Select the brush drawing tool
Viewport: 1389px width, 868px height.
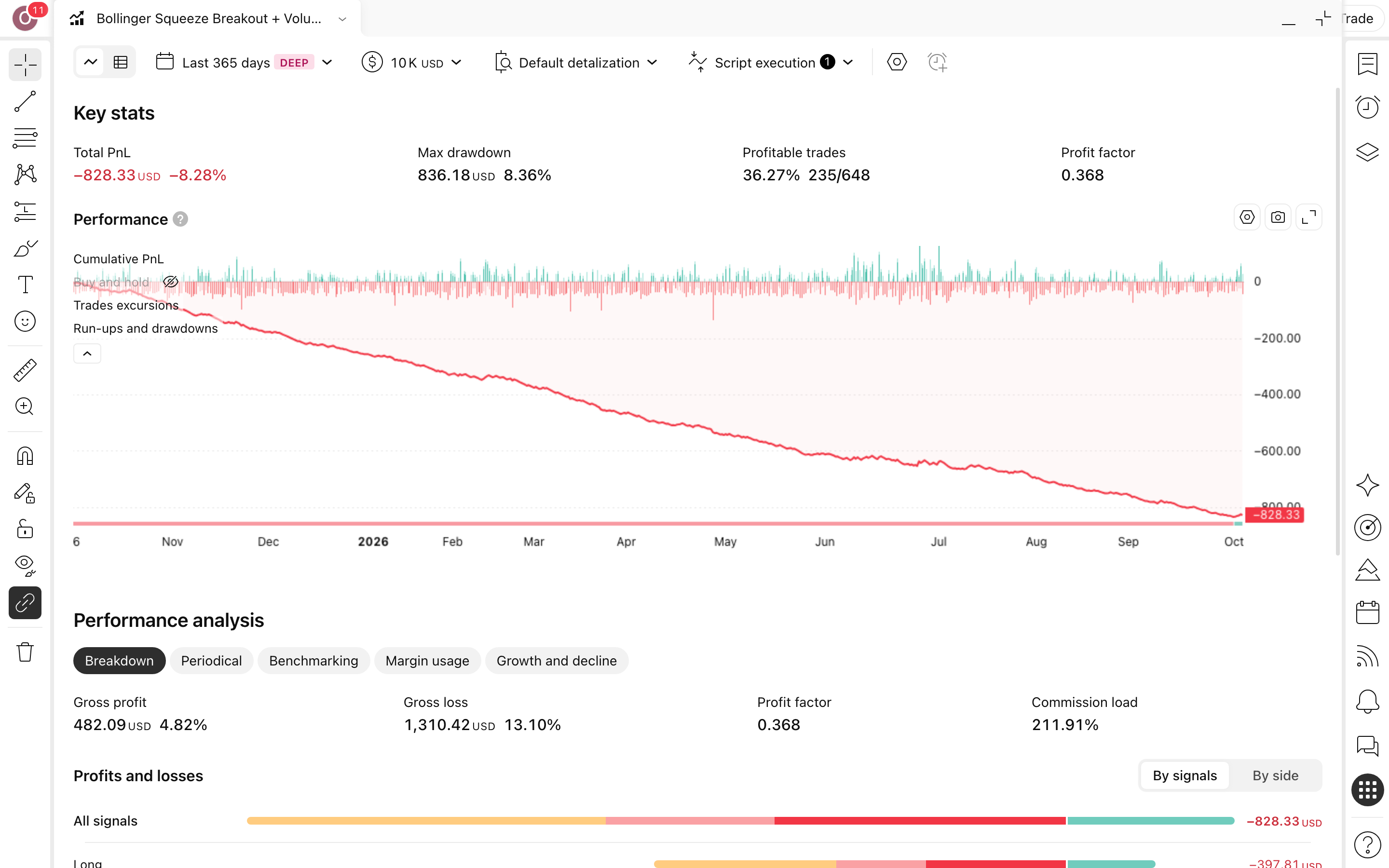click(25, 248)
